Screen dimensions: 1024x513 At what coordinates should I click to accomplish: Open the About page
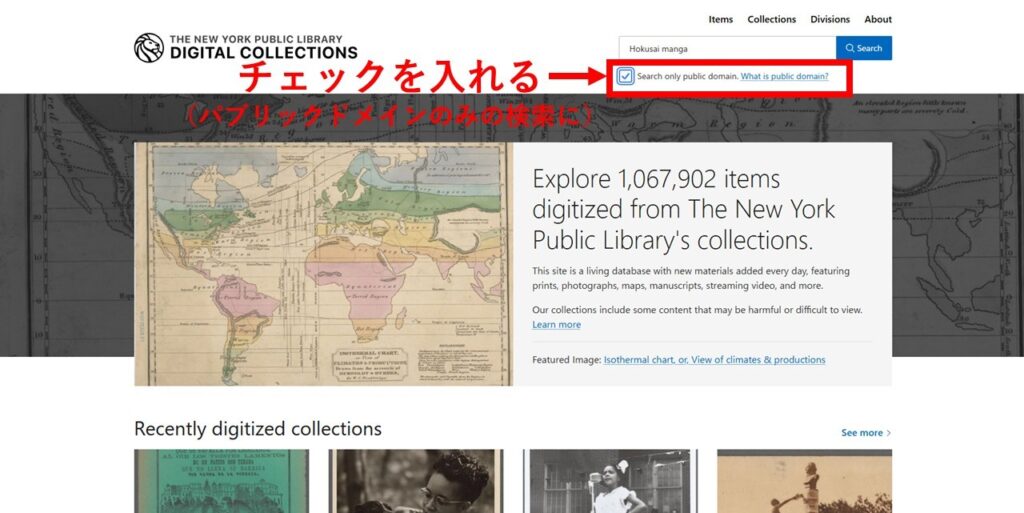[x=878, y=20]
